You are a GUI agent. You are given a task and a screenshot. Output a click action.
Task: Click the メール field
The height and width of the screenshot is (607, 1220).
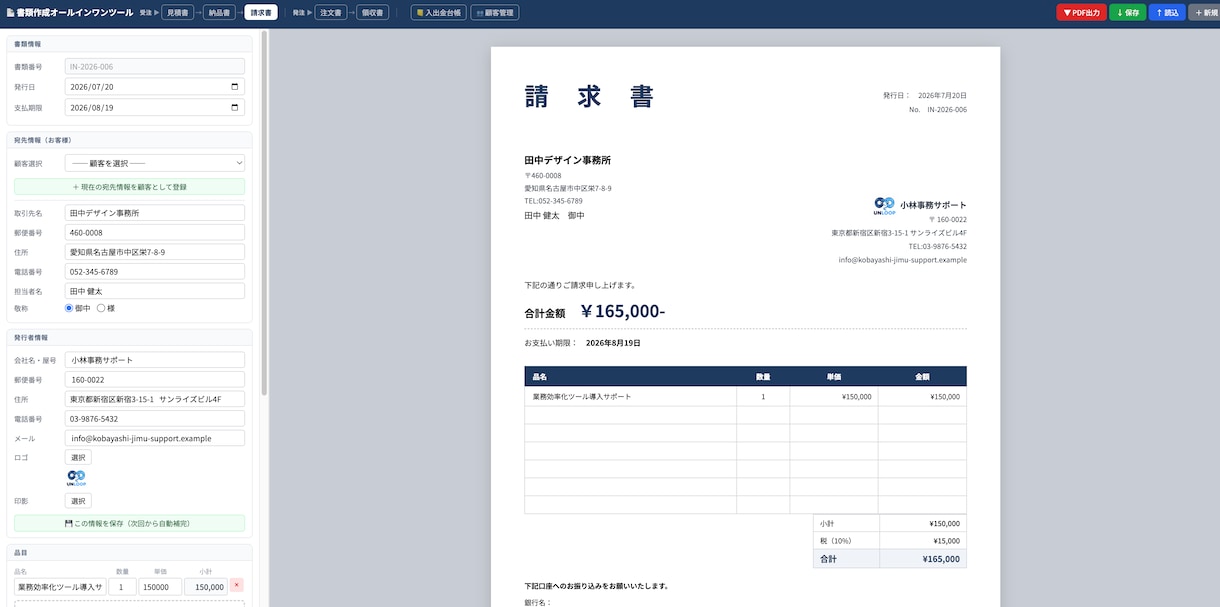tap(155, 438)
